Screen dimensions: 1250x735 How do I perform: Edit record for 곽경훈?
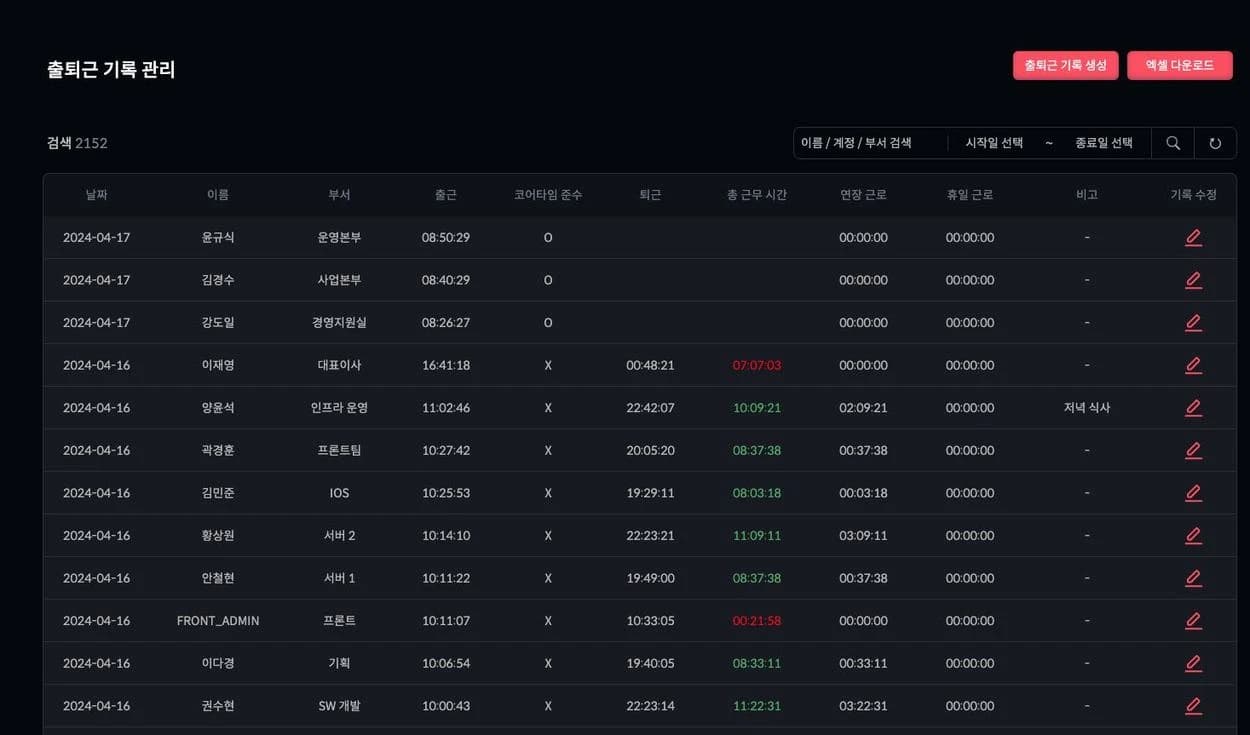click(1193, 450)
